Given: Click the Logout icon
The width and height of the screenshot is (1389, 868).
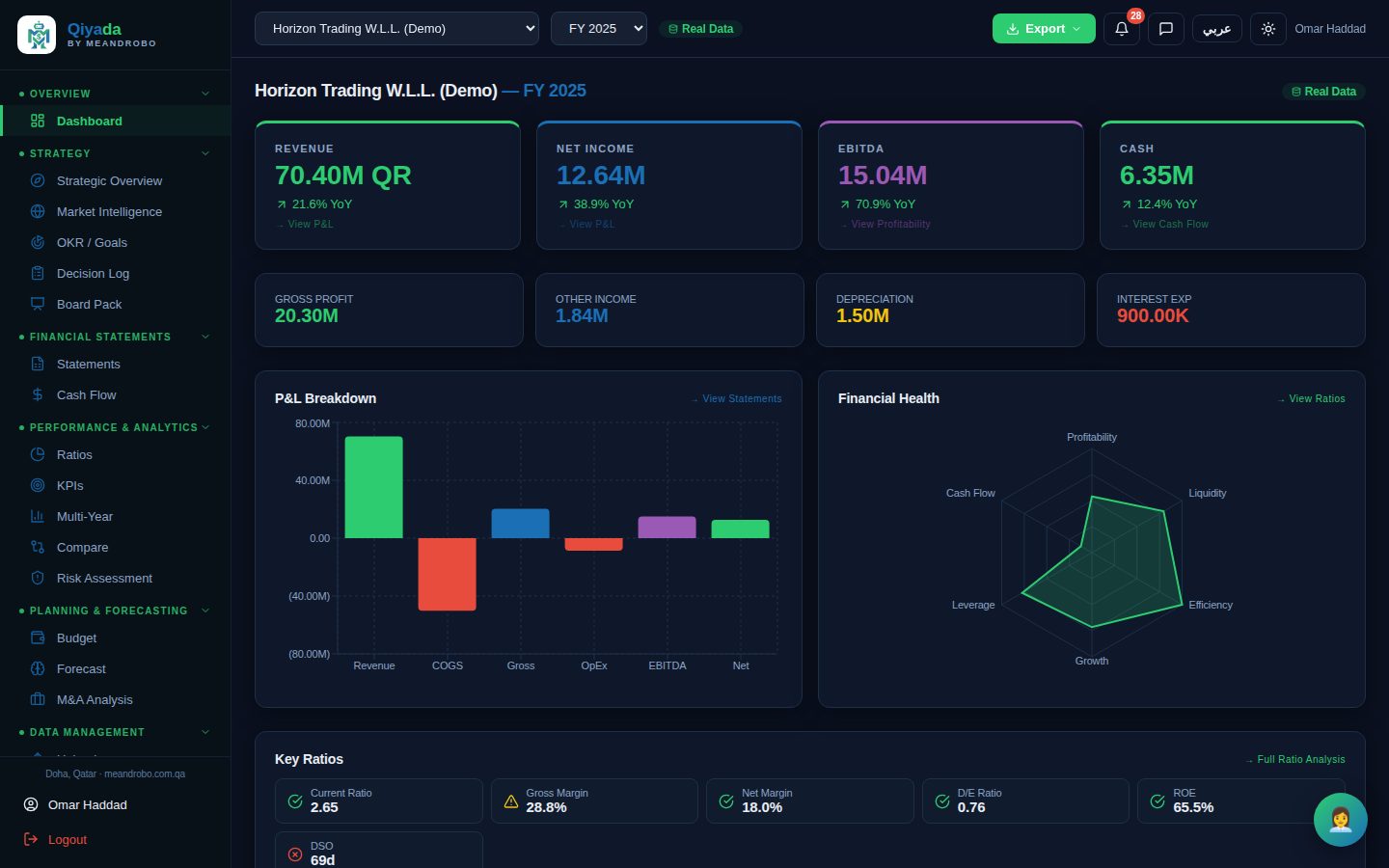Looking at the screenshot, I should pos(30,839).
